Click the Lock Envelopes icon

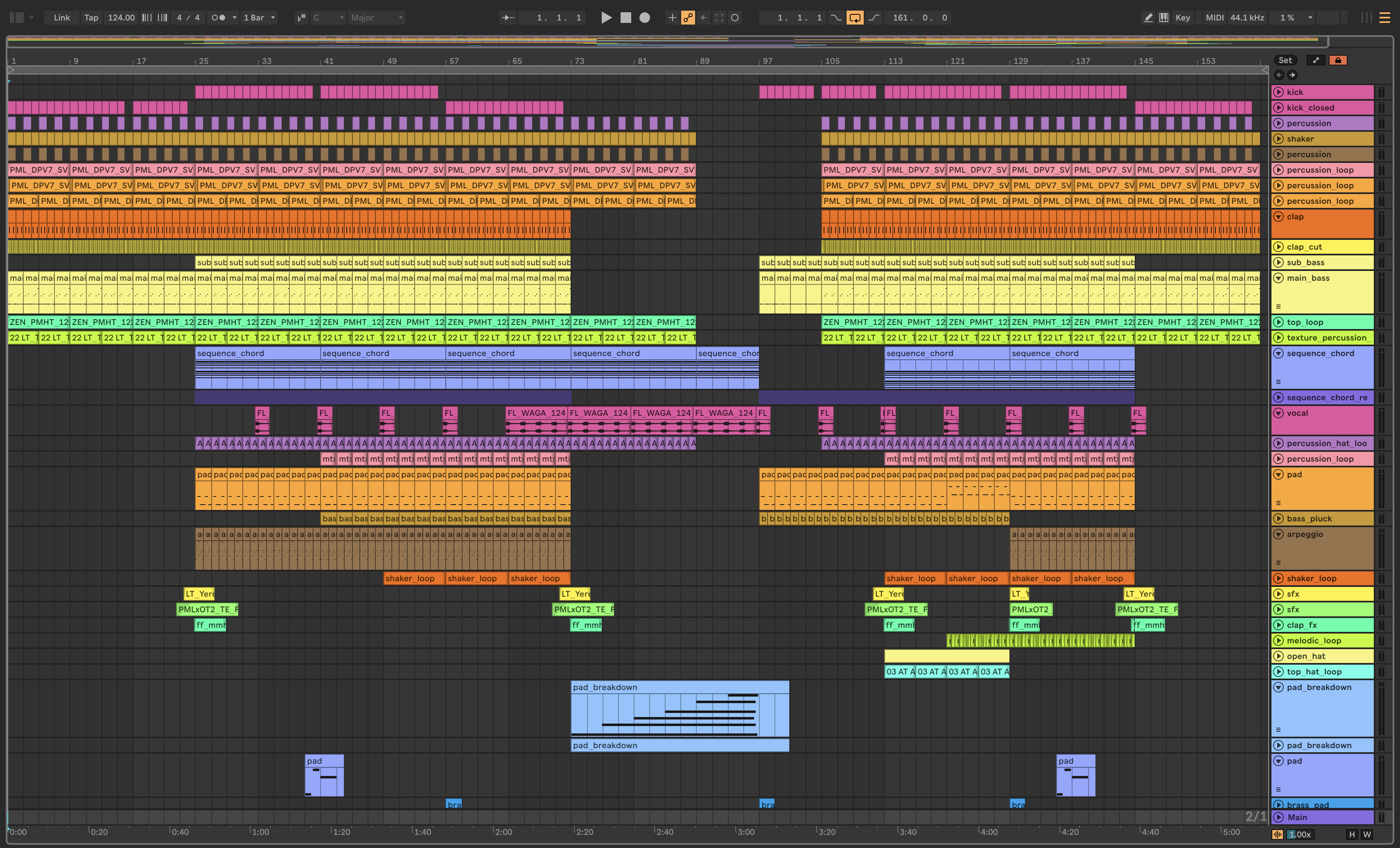pos(1338,60)
